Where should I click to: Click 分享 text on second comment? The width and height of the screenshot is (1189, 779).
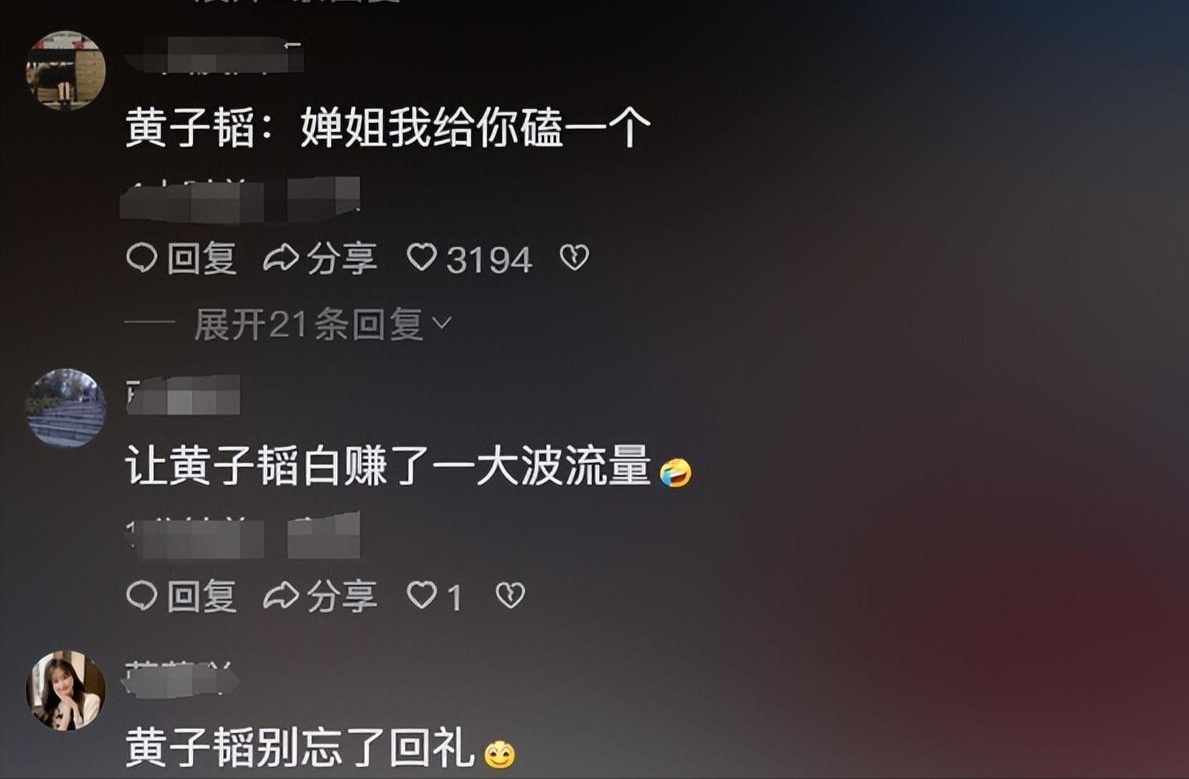[x=342, y=596]
